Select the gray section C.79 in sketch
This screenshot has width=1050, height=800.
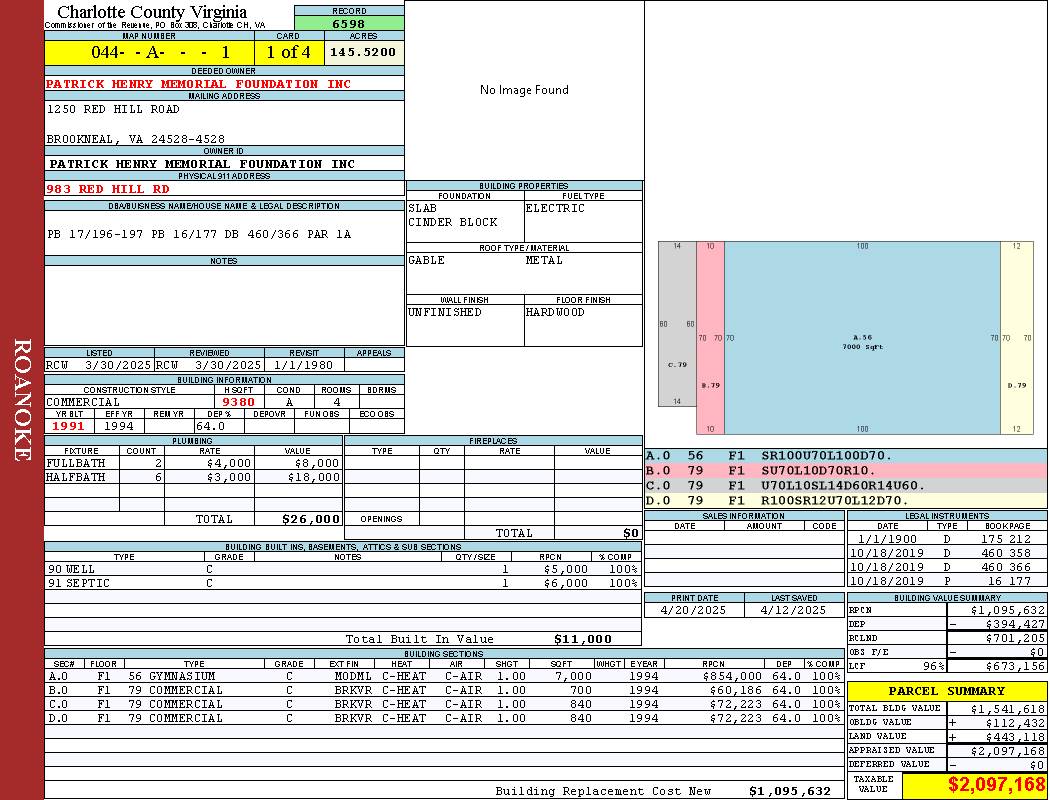point(678,324)
